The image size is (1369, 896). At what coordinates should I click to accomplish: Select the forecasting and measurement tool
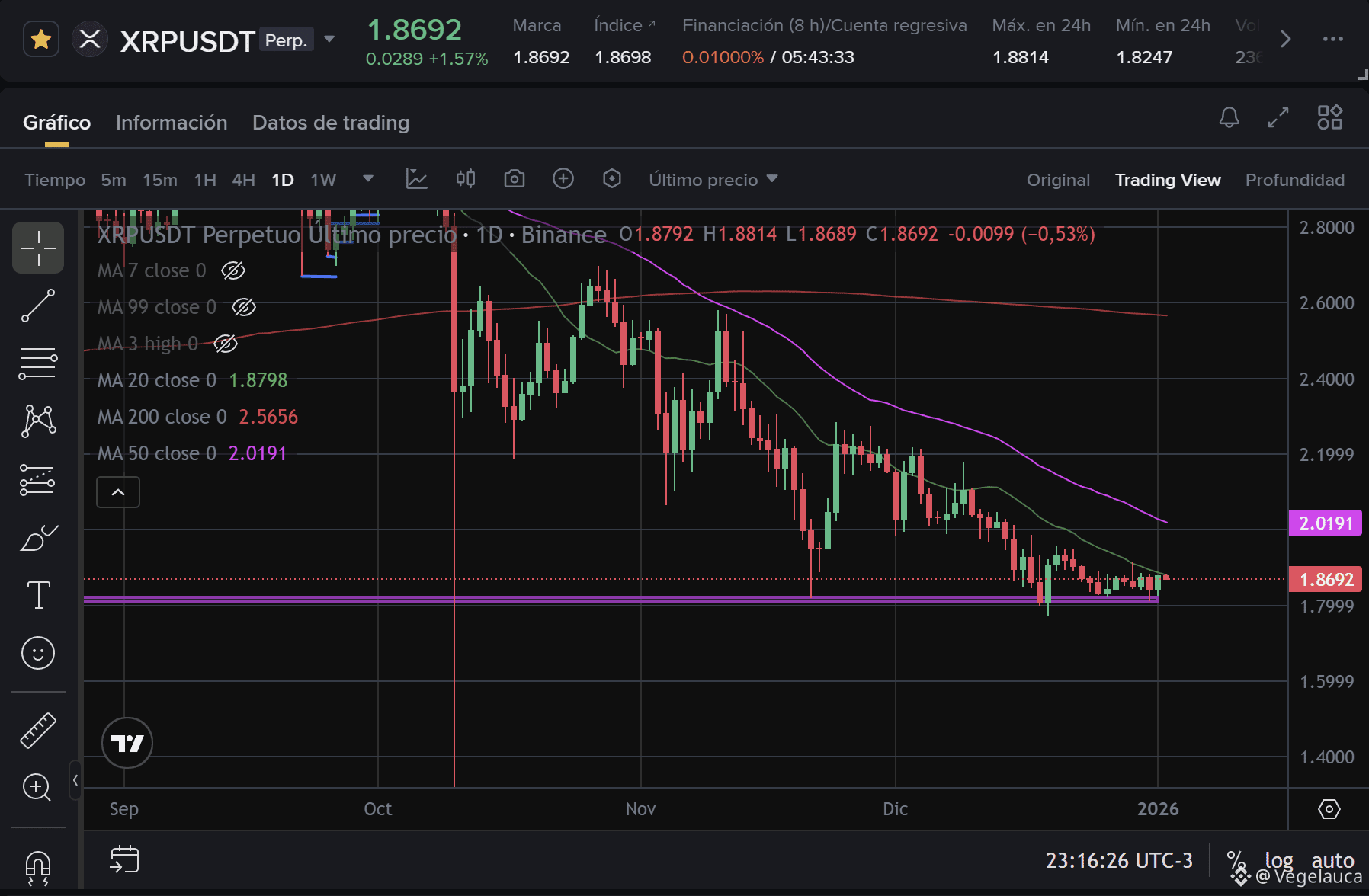pos(38,479)
